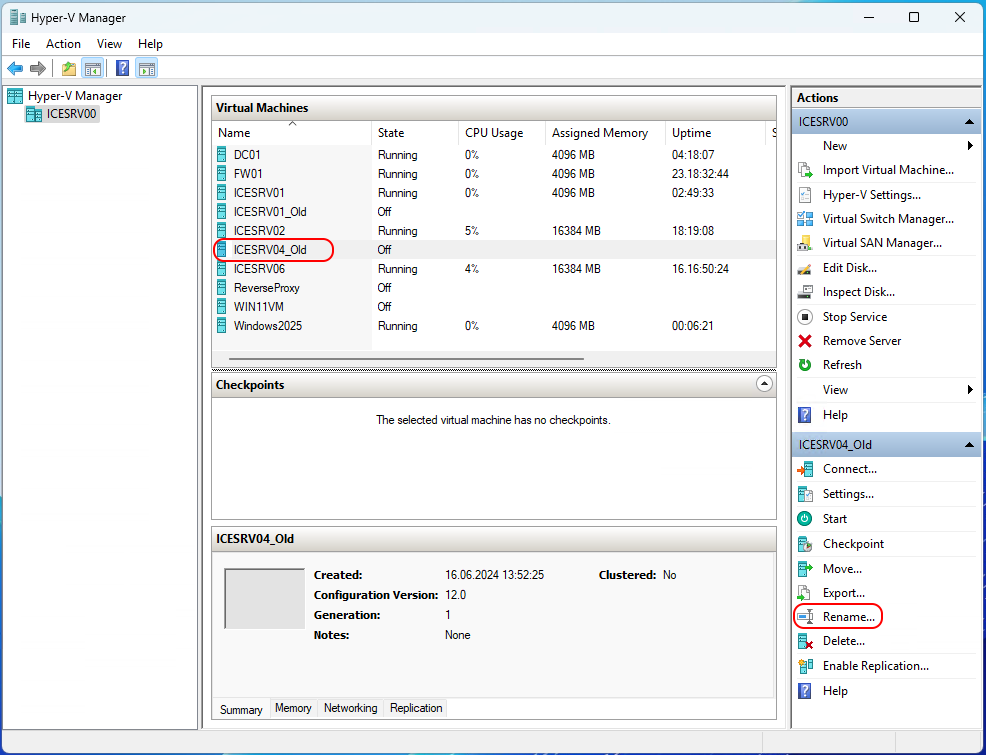The width and height of the screenshot is (986, 755).
Task: Open the File menu
Action: 21,43
